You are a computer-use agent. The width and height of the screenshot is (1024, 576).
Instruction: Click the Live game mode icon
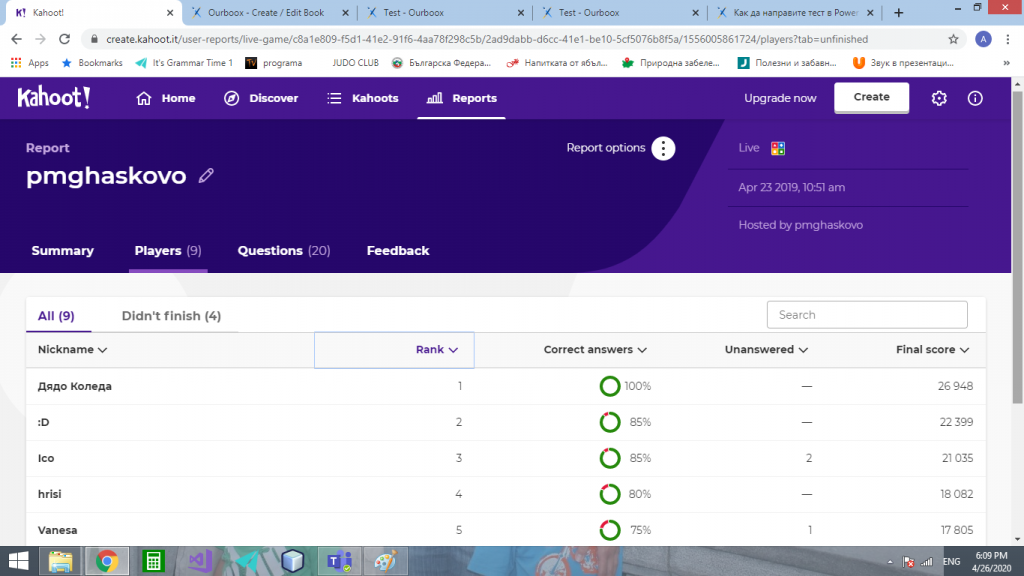coord(778,148)
